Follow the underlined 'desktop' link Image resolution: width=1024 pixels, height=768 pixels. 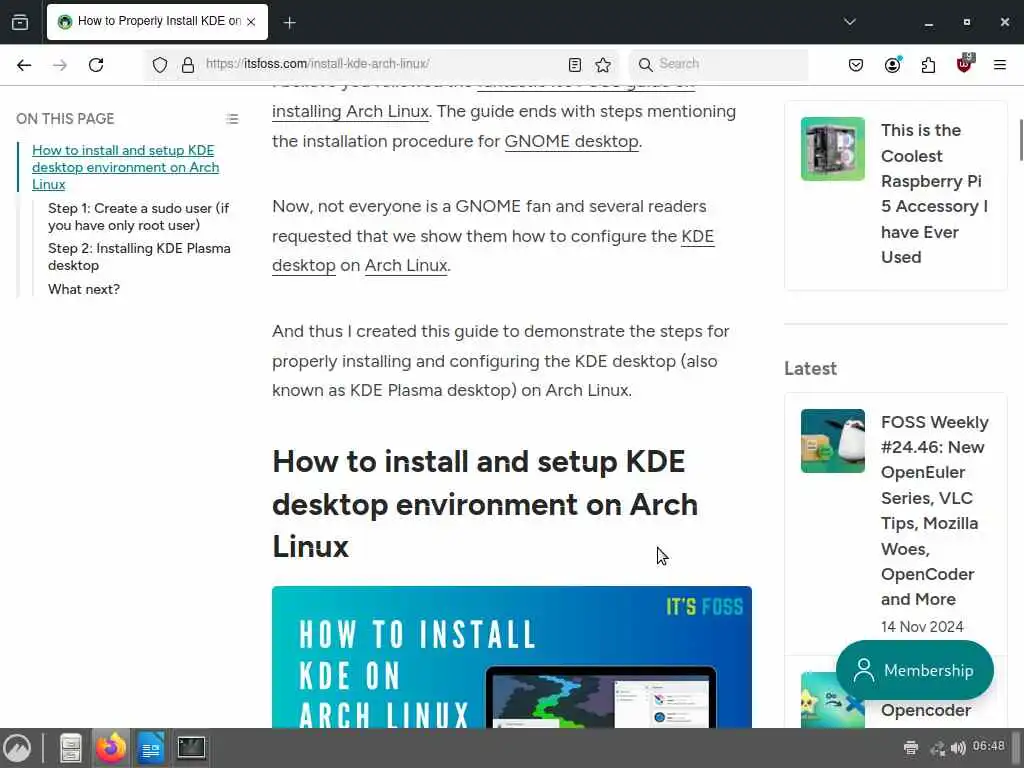304,266
